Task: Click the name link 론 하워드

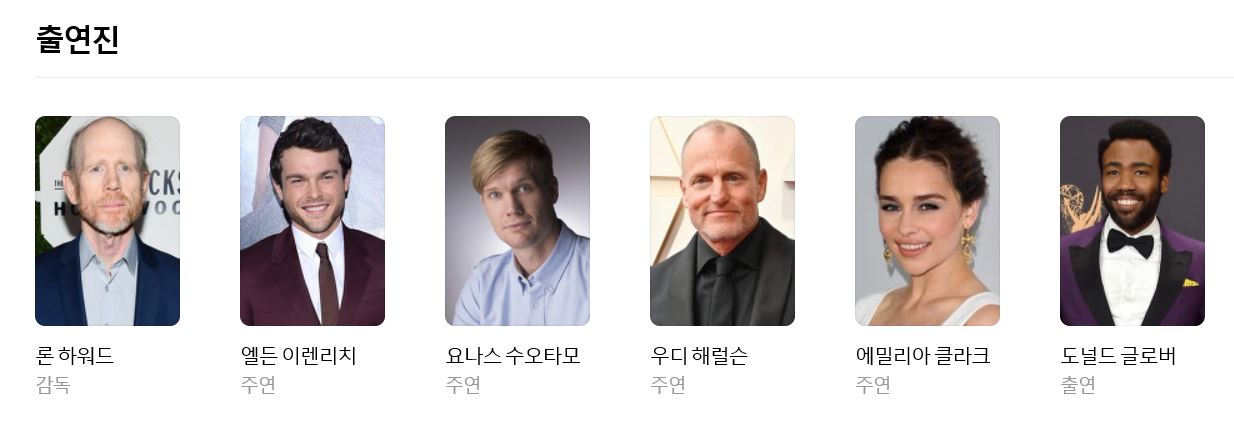Action: (75, 356)
